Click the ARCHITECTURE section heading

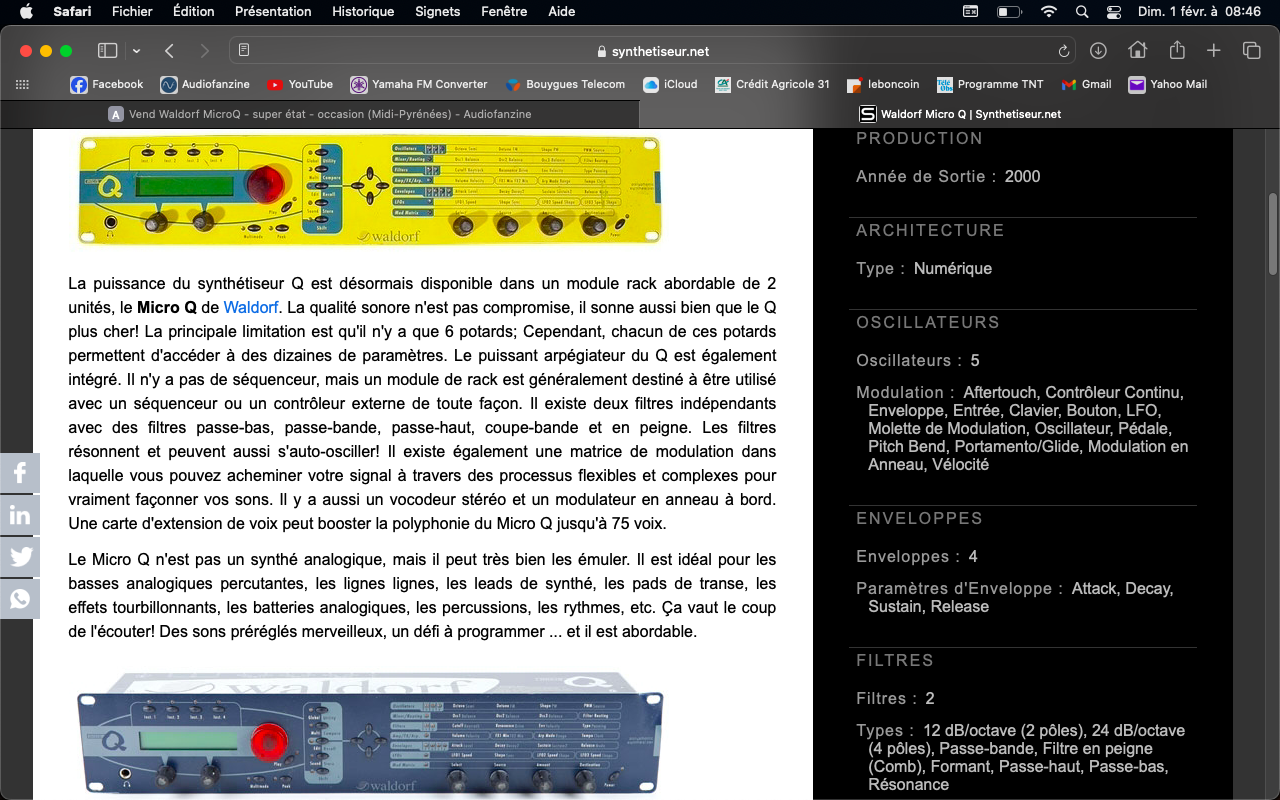click(x=930, y=231)
